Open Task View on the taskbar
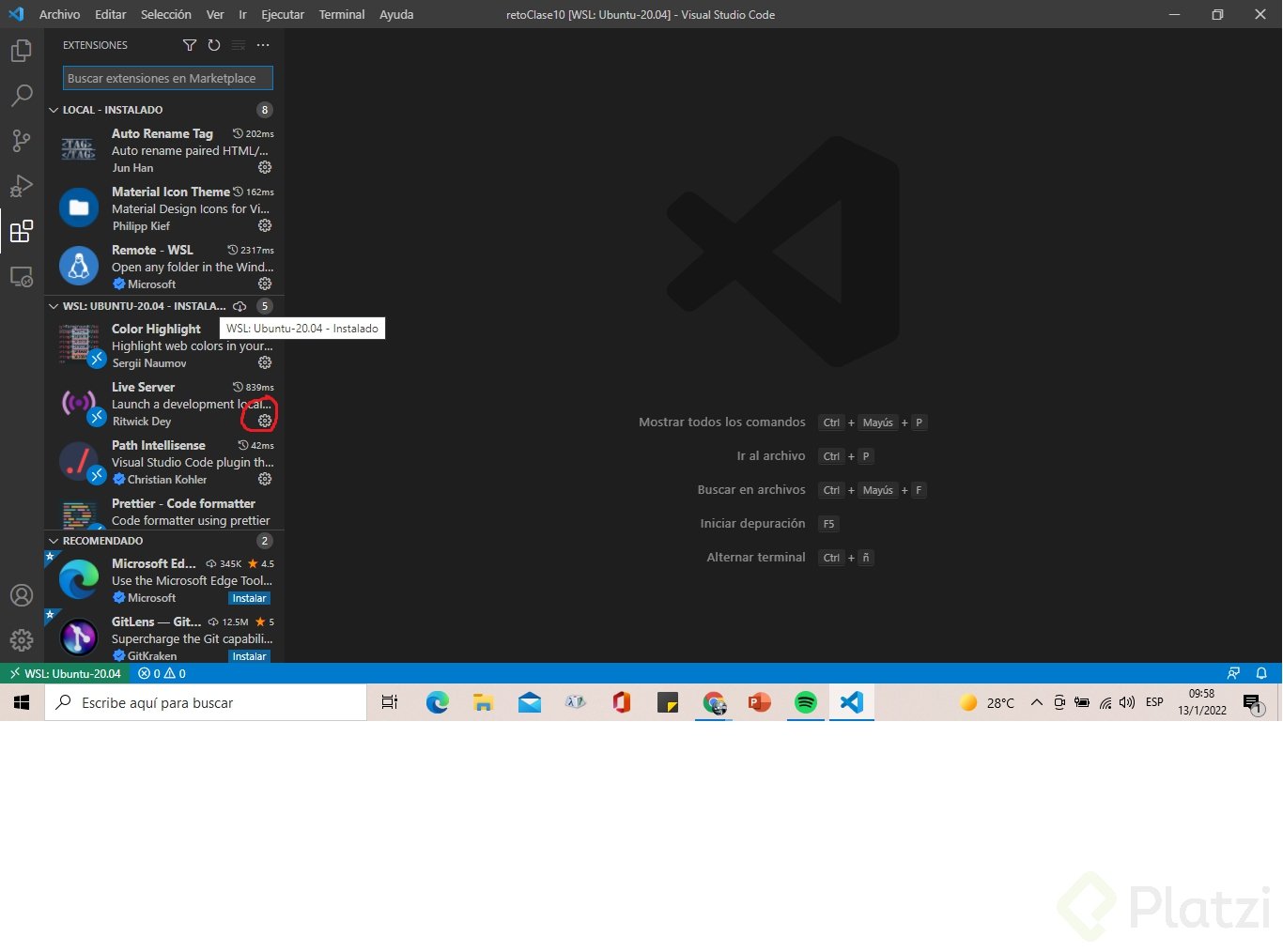The height and width of the screenshot is (952, 1283). pos(390,702)
